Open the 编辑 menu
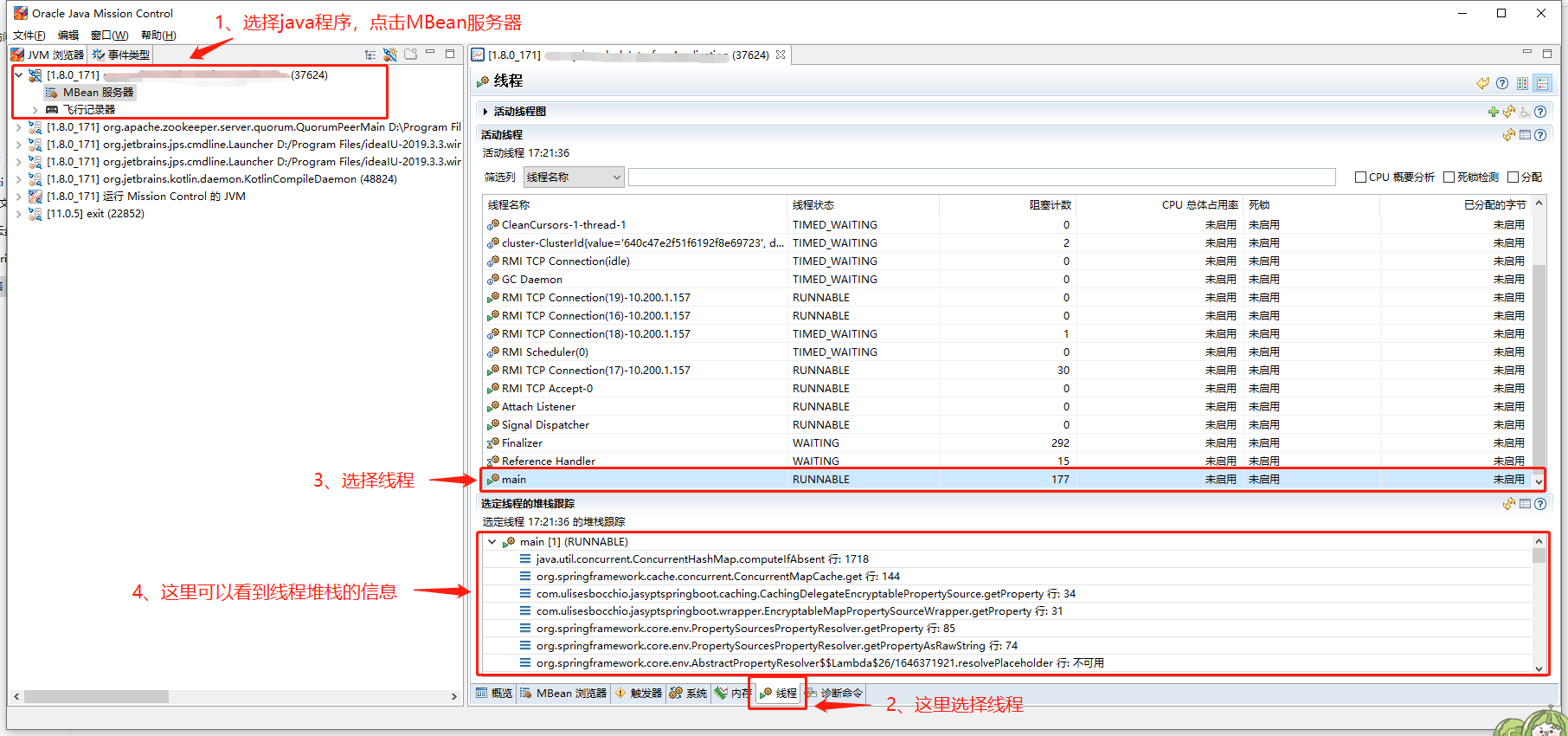The image size is (1568, 736). (68, 36)
